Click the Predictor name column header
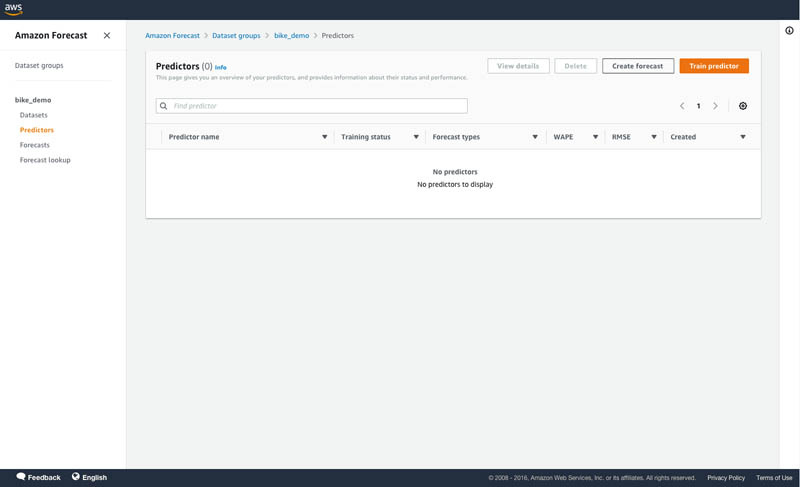Screen dimensions: 800x487 [x=194, y=137]
